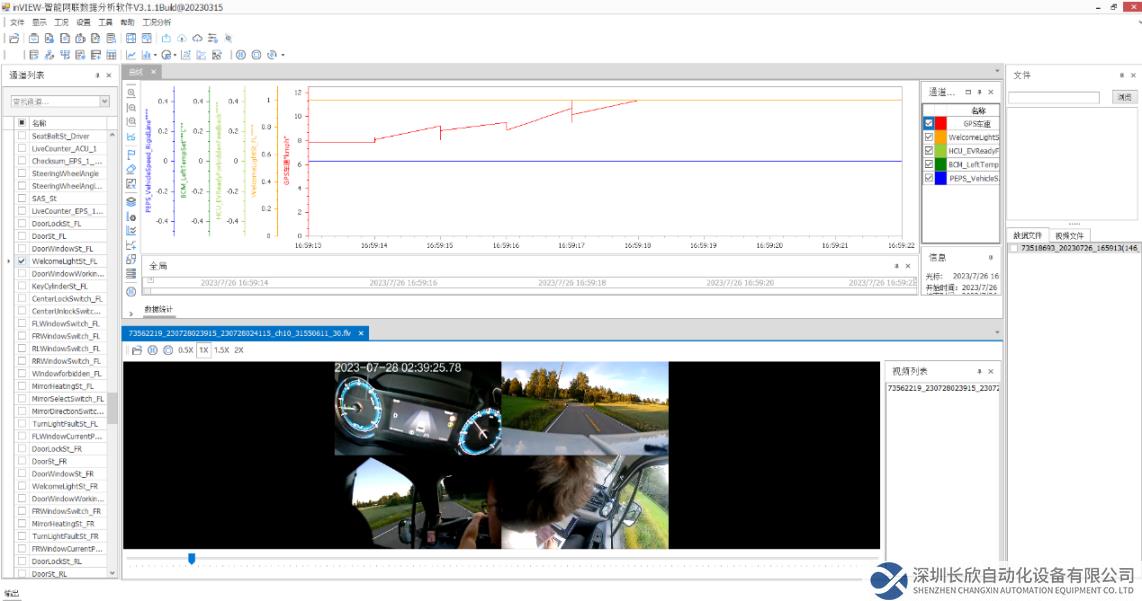This screenshot has height=601, width=1142.
Task: Click the open folder icon in top toolbar
Action: 15,38
